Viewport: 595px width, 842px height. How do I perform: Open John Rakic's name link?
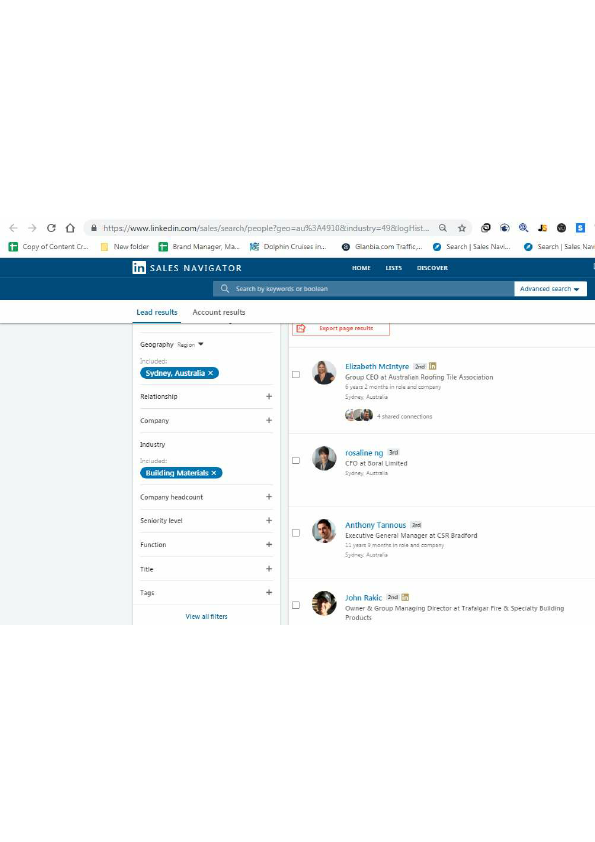(x=364, y=598)
